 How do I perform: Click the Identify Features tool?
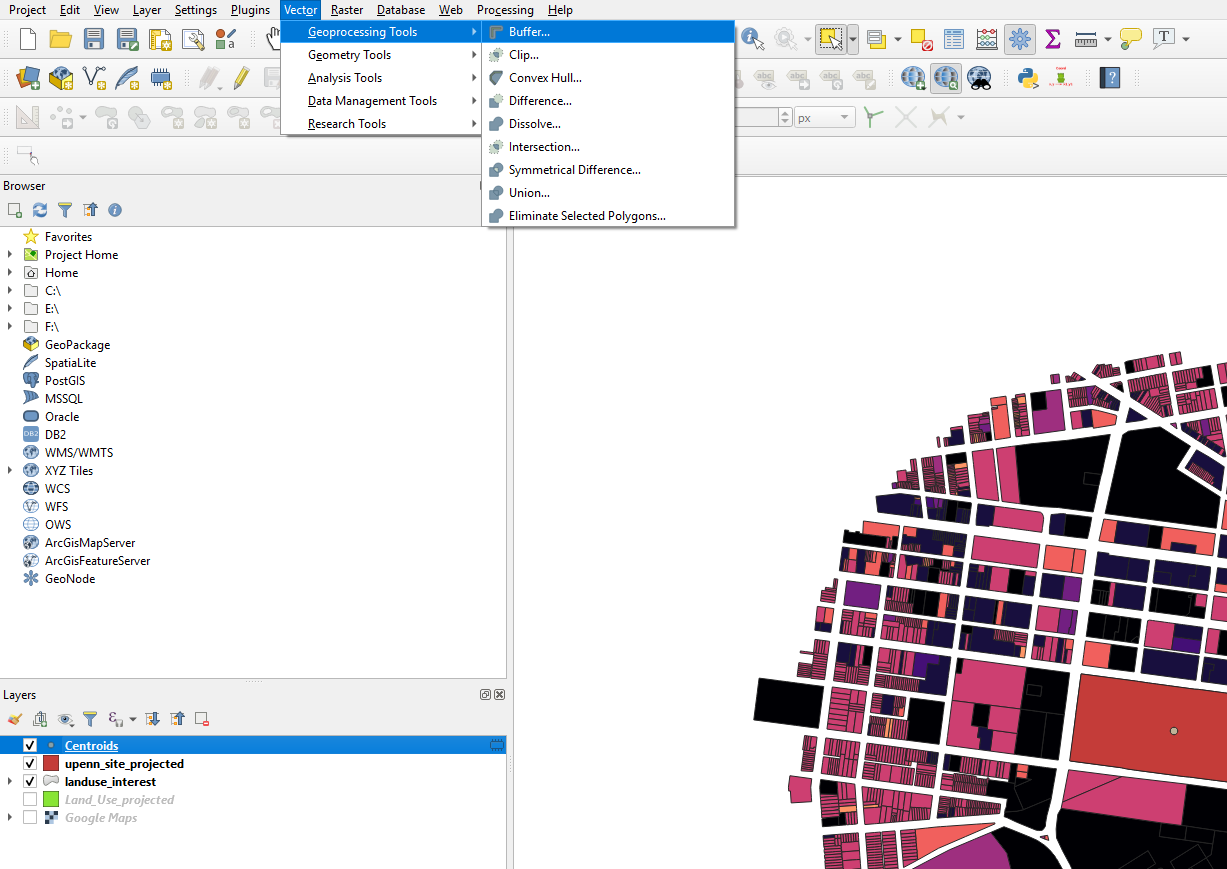(x=752, y=39)
